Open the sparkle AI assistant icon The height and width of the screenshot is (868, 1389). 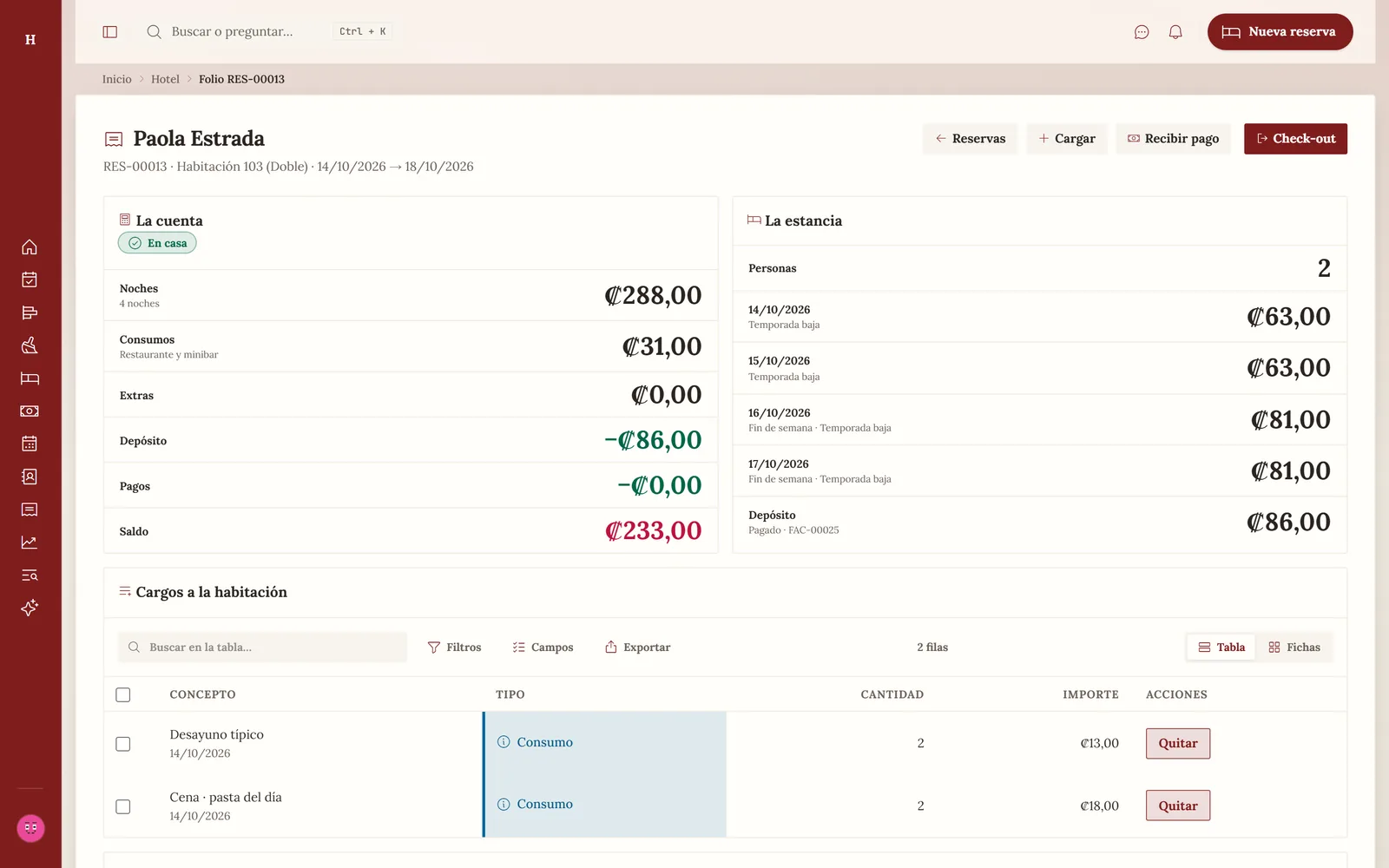tap(30, 608)
